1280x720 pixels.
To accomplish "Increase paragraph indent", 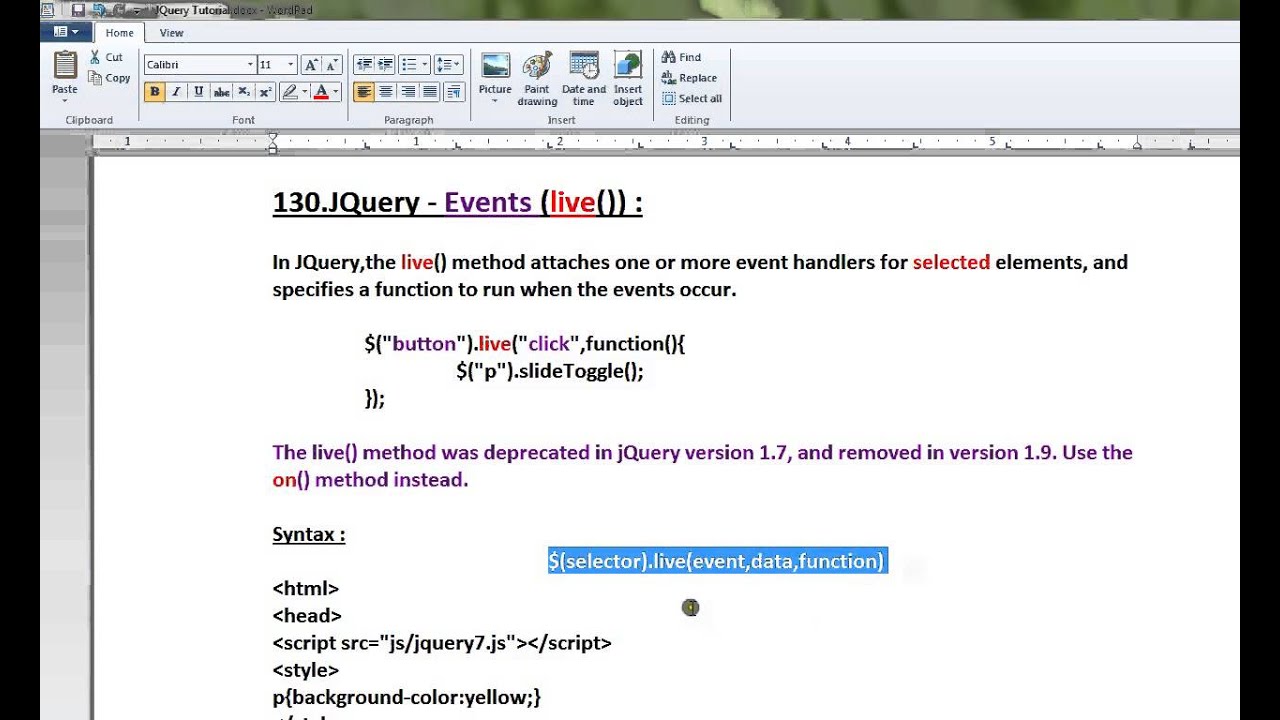I will coord(385,64).
